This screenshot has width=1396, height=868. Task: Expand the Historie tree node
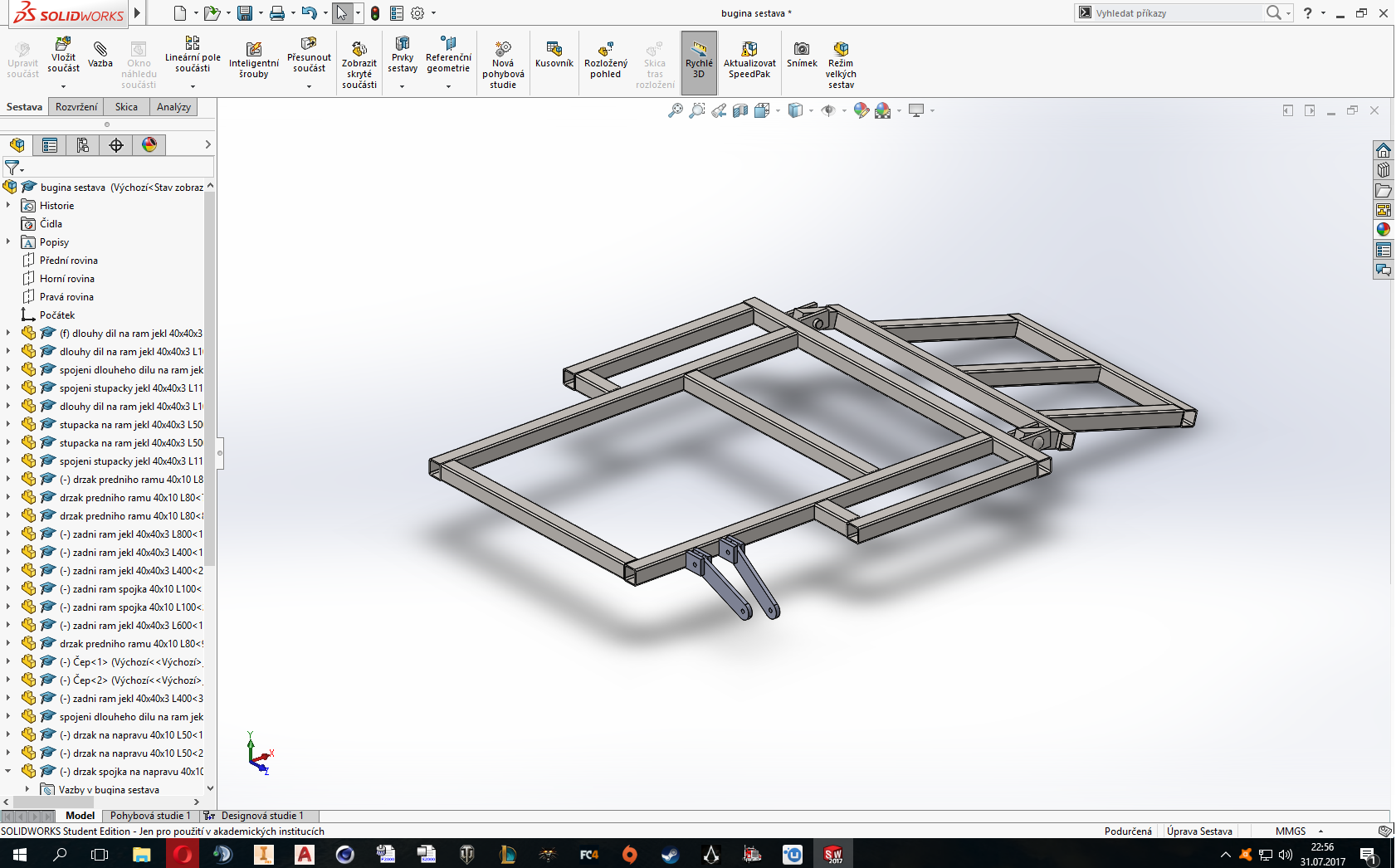8,205
